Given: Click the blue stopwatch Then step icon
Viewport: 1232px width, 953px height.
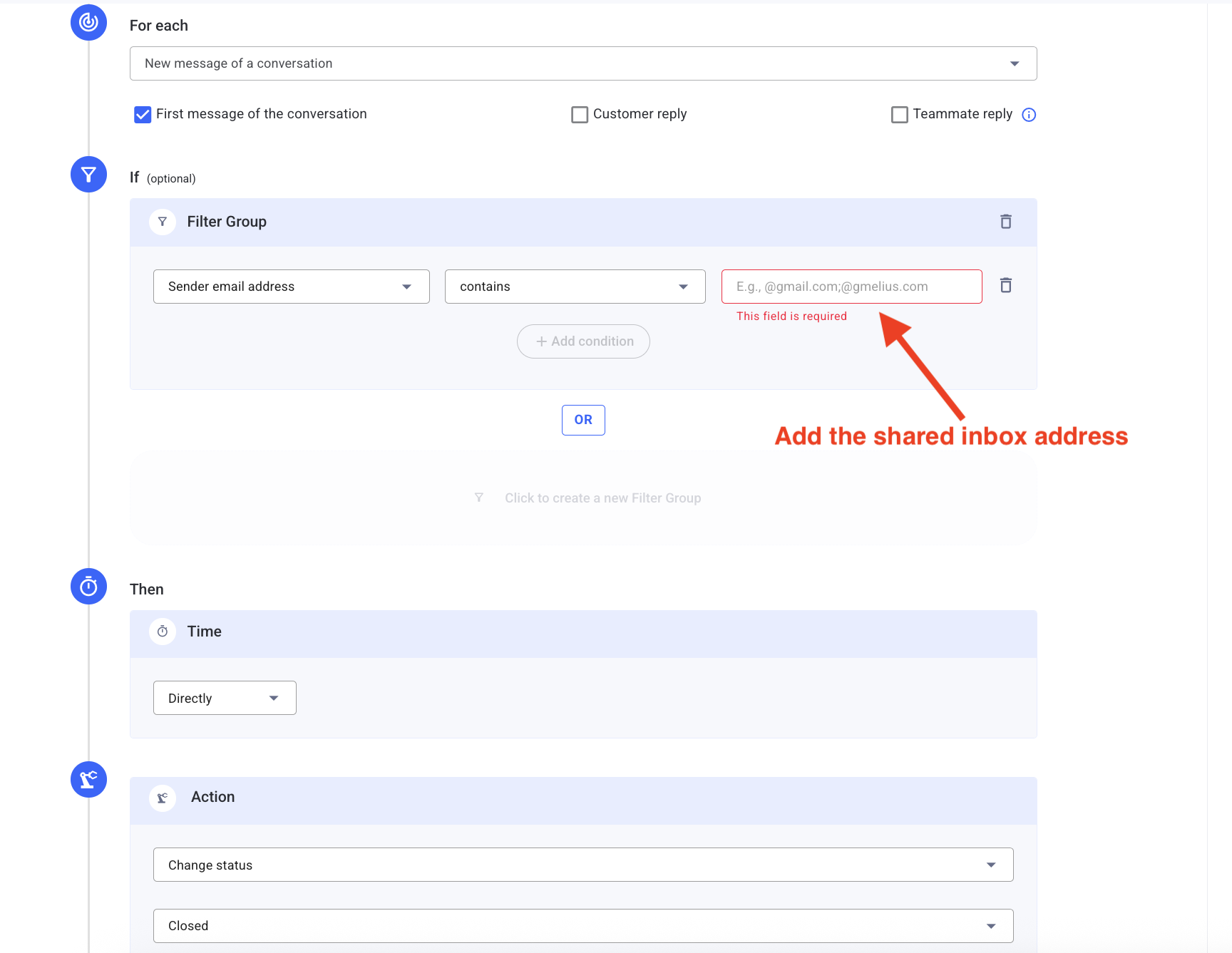Looking at the screenshot, I should point(88,586).
